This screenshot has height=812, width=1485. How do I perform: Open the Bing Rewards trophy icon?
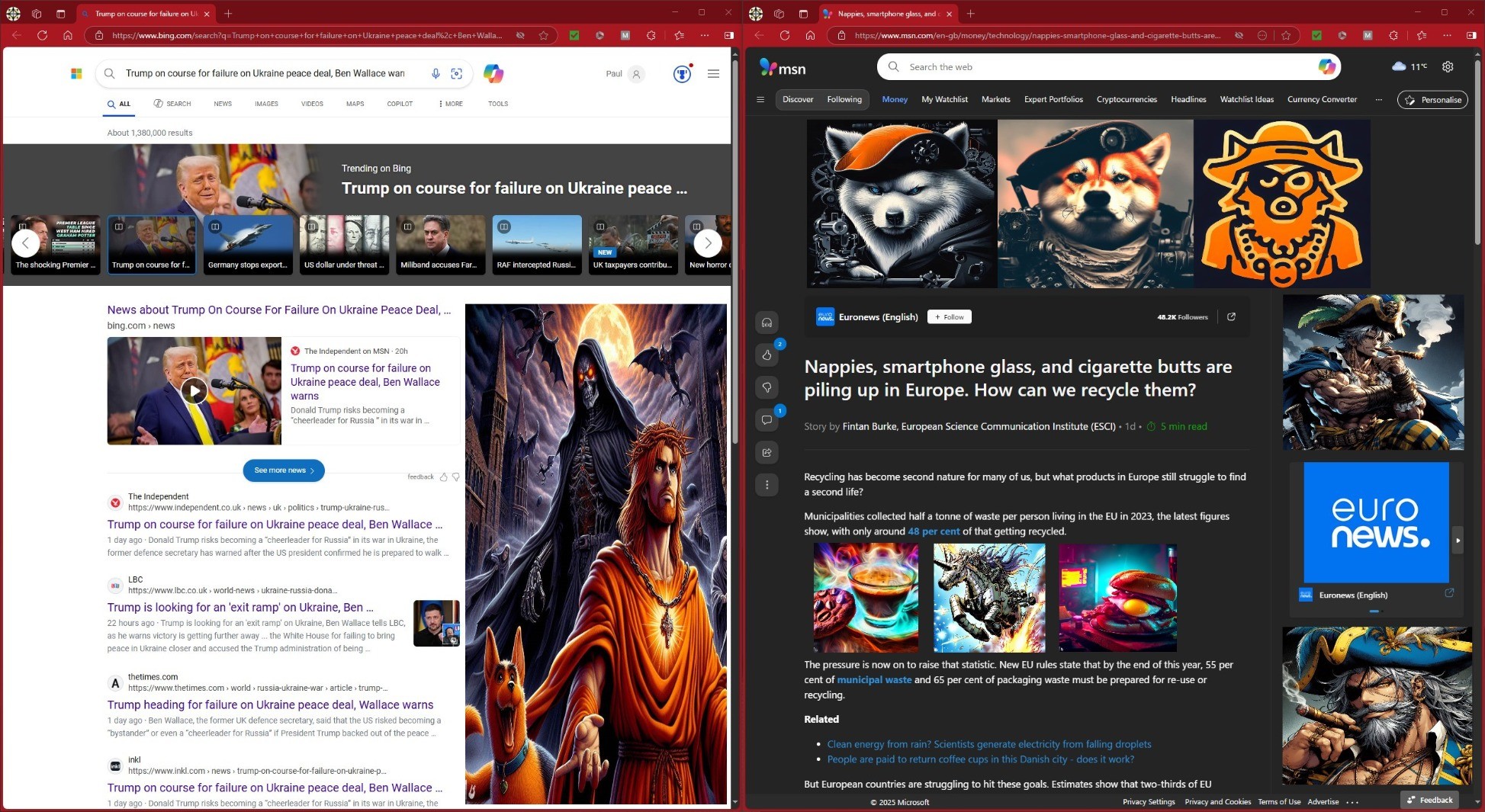point(682,73)
